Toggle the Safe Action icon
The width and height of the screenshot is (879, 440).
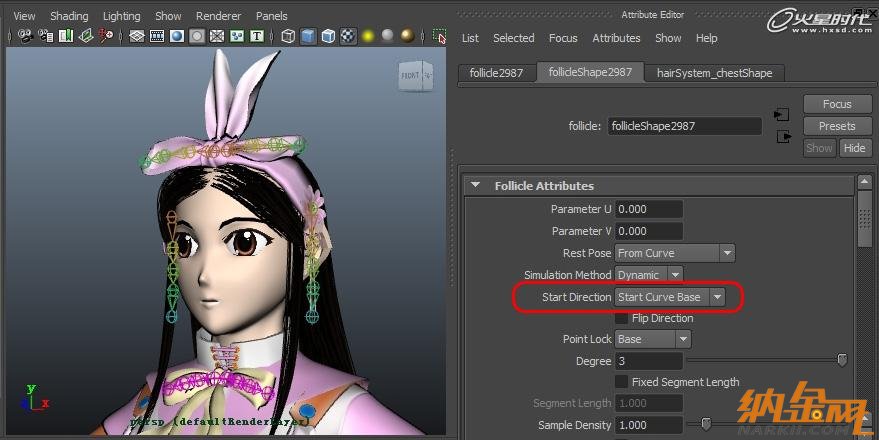237,36
